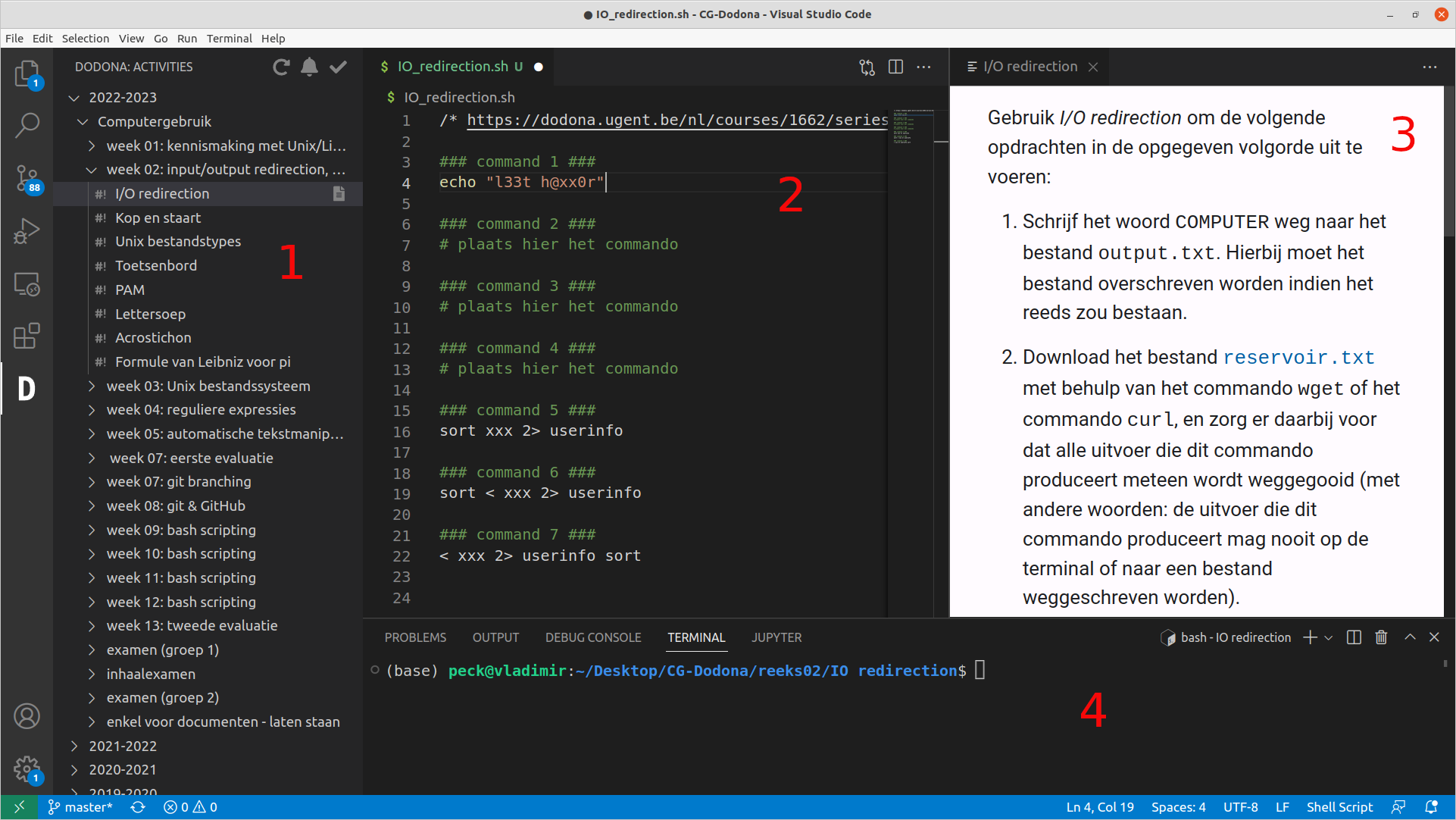Collapse the week 02 input/output redirection section
Viewport: 1456px width, 820px height.
[92, 169]
